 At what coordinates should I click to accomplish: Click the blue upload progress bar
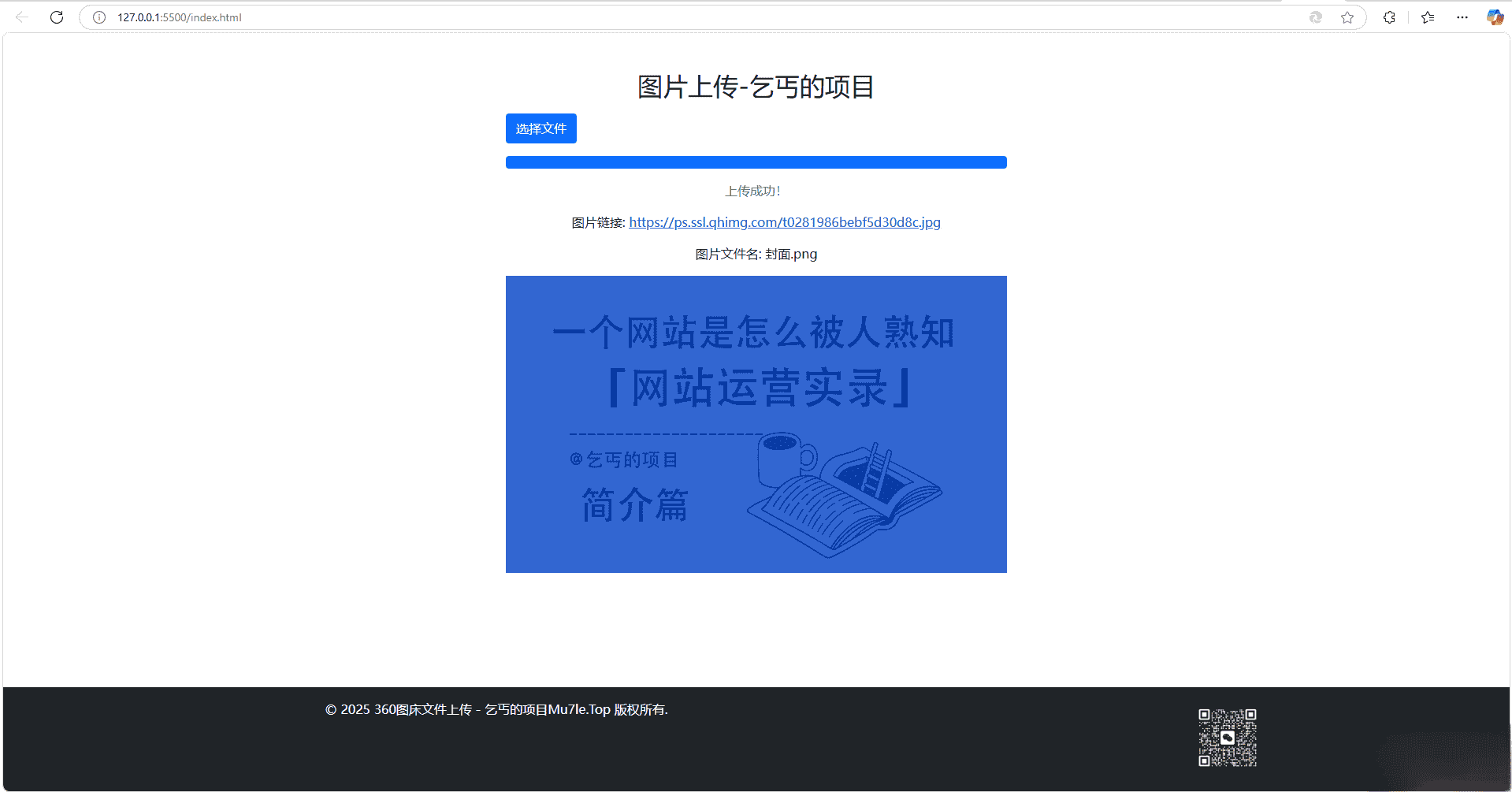[x=756, y=162]
